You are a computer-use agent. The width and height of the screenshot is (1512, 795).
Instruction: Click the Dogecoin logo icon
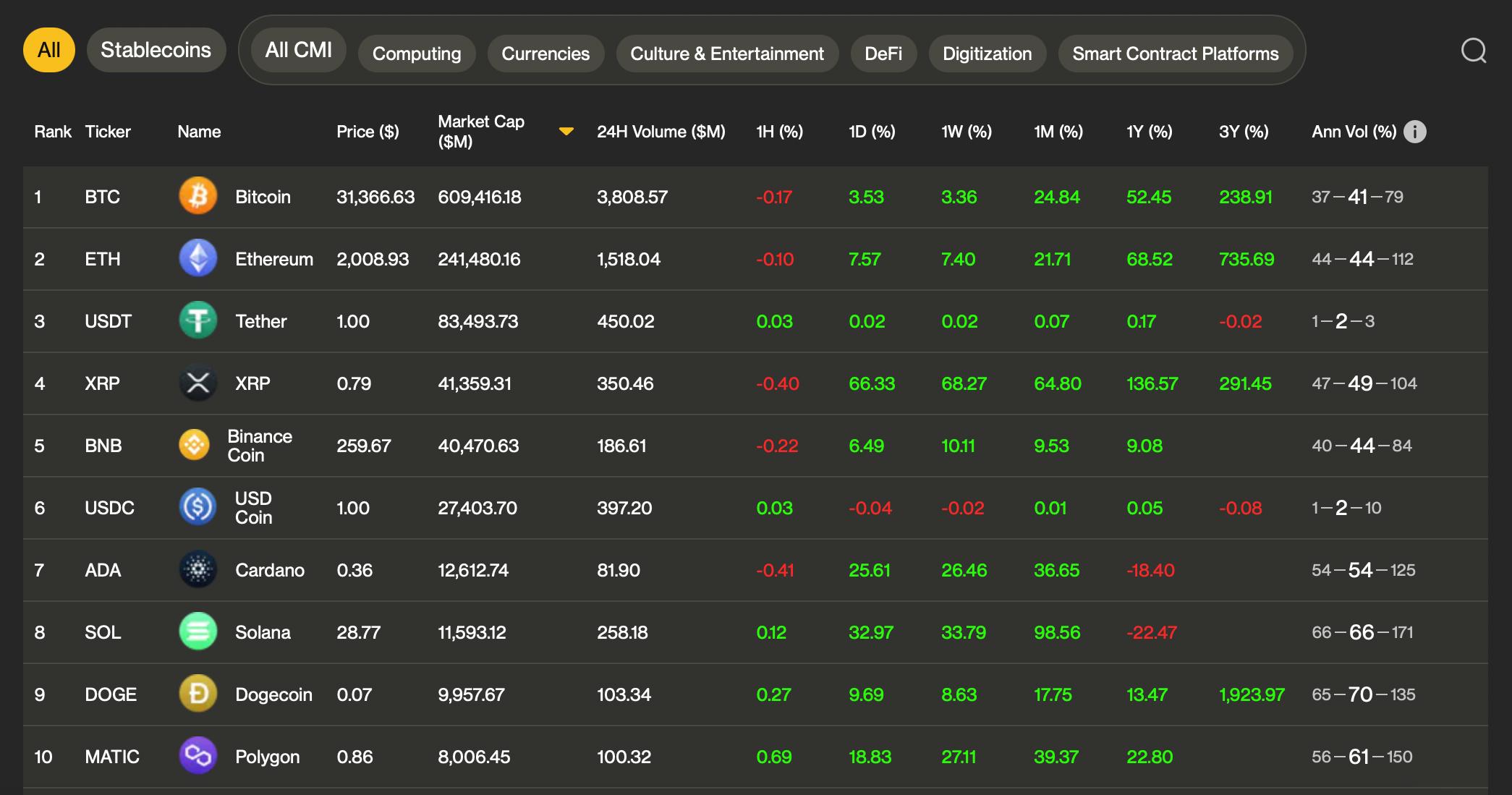pyautogui.click(x=198, y=694)
